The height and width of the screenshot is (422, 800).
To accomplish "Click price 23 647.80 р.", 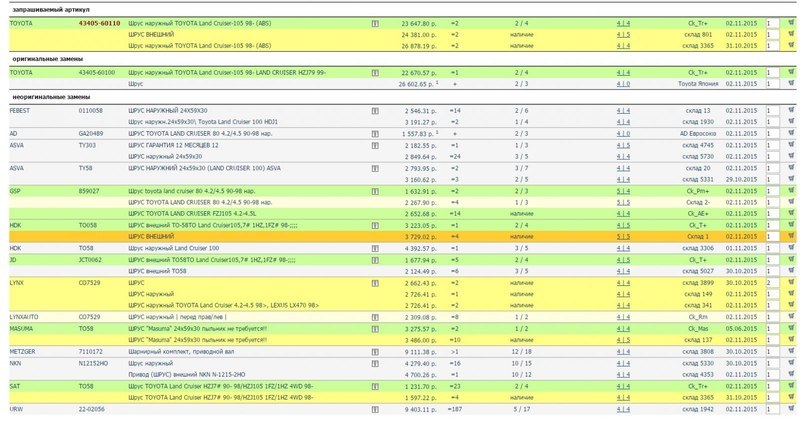I will pyautogui.click(x=419, y=23).
